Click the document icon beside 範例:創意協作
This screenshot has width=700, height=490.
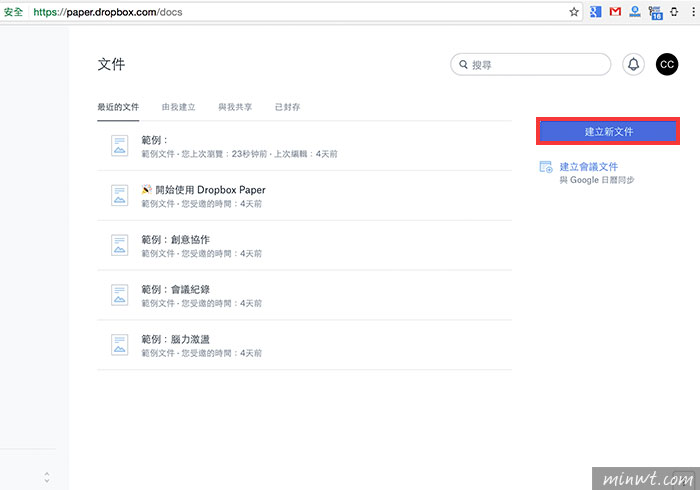click(x=120, y=245)
